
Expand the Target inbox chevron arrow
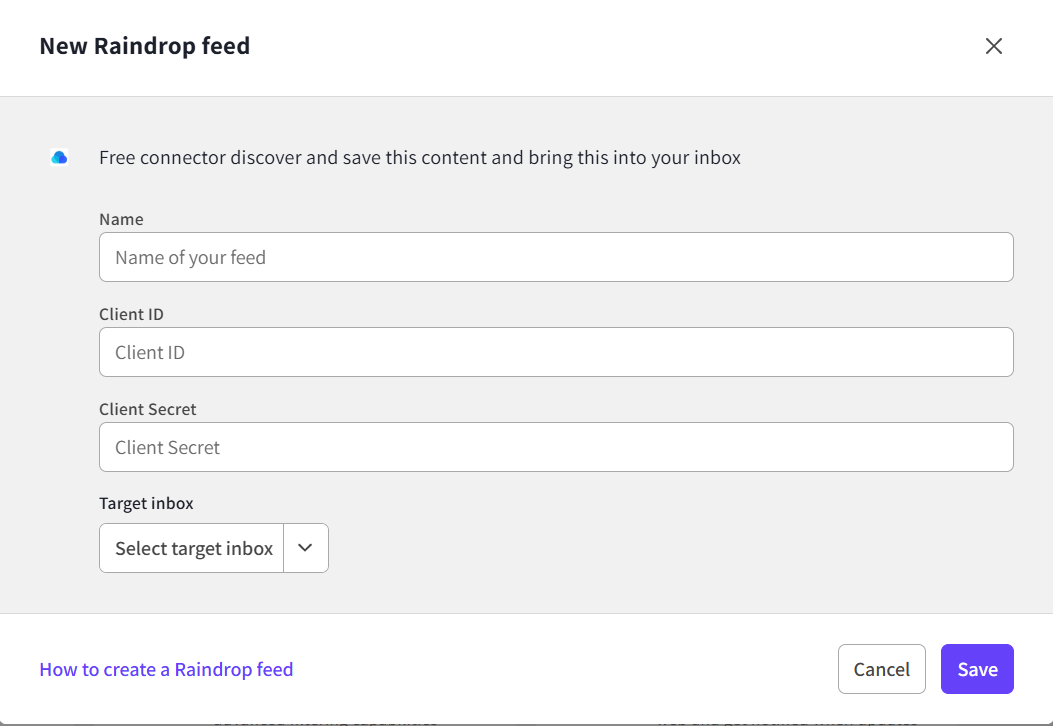306,548
